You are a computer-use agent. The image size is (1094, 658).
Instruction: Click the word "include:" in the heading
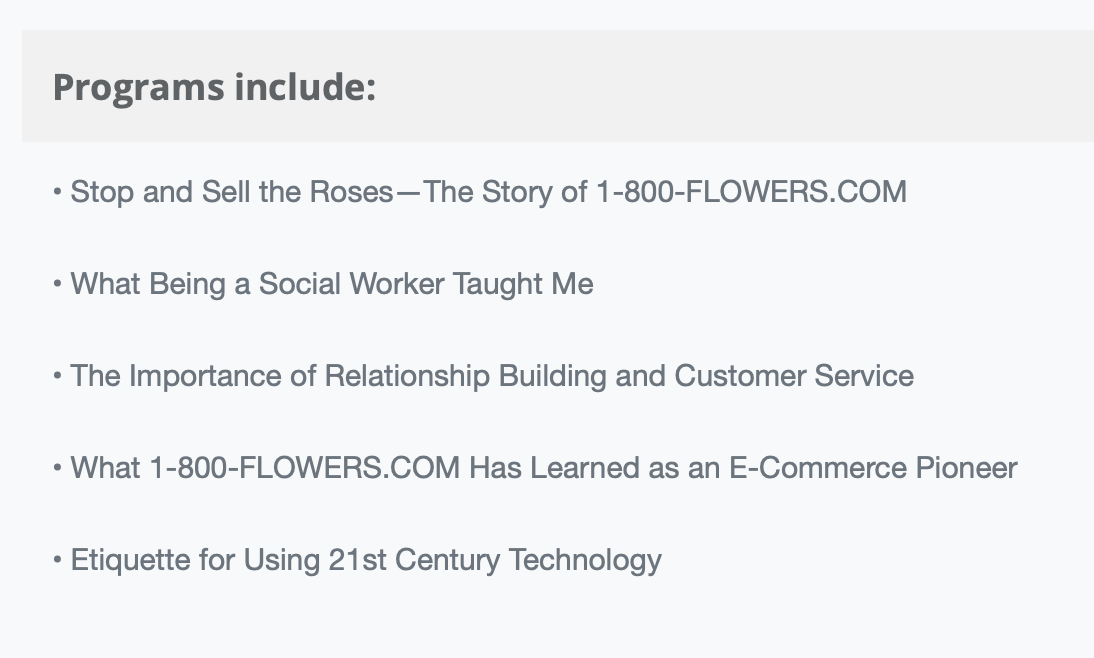tap(306, 87)
